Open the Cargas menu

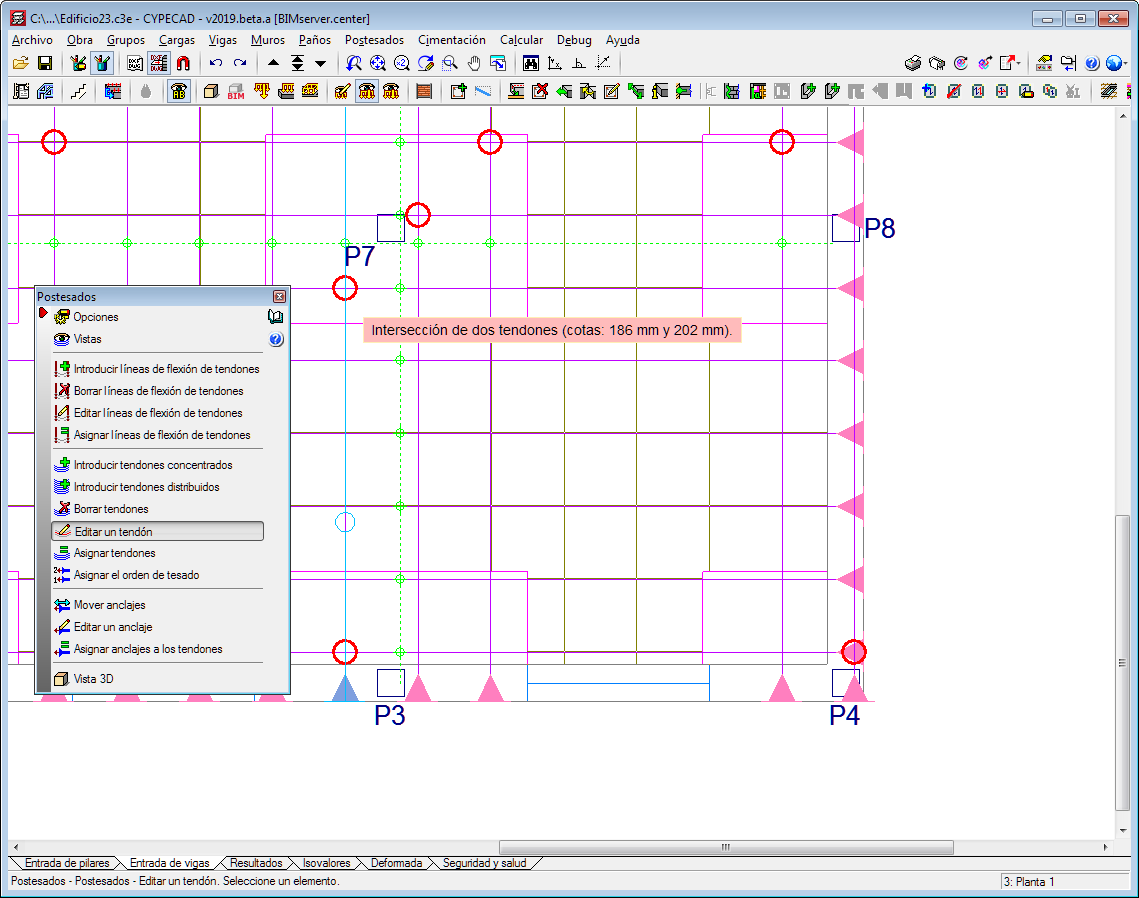coord(177,40)
